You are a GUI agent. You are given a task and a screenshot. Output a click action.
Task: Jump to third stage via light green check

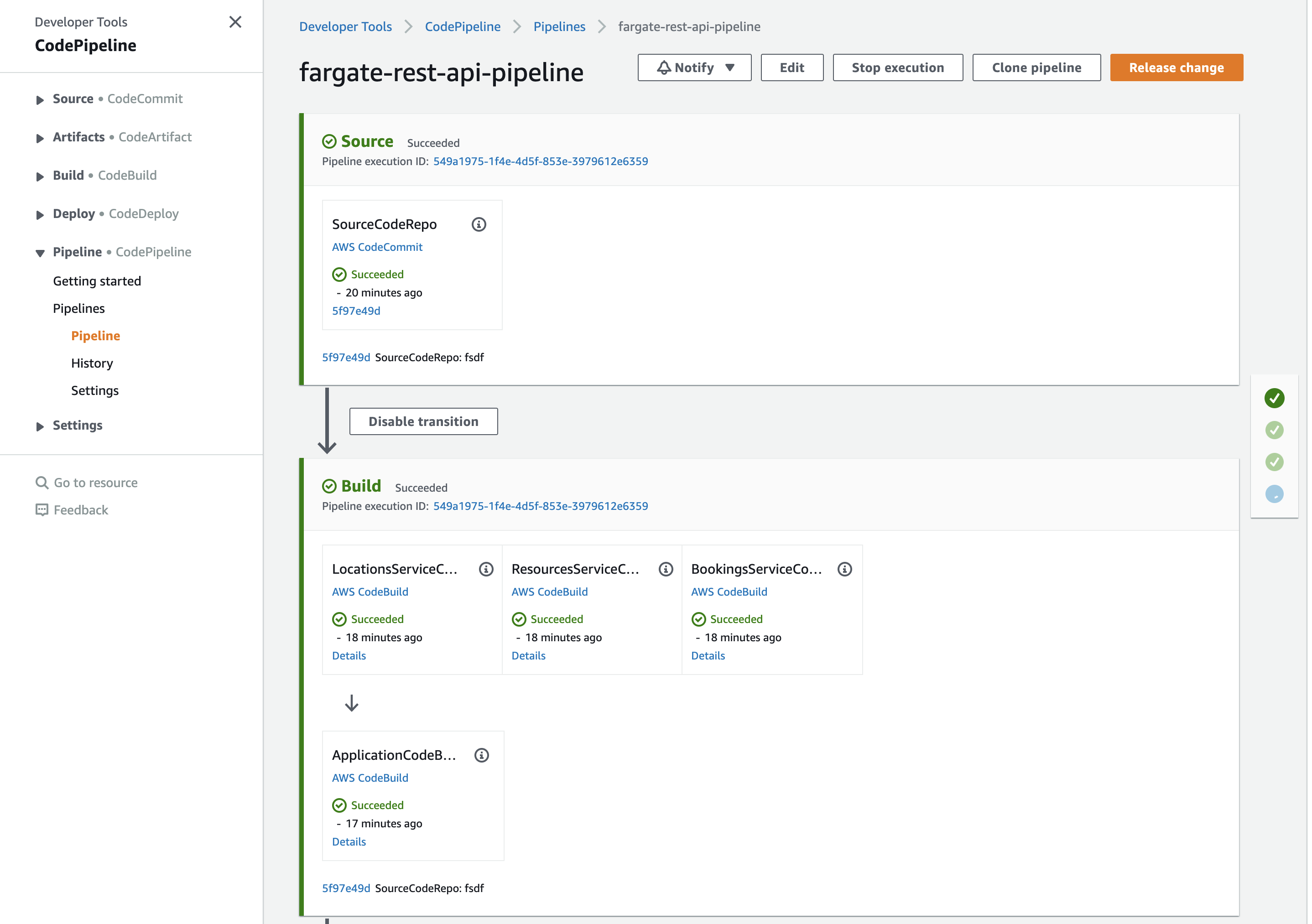(1274, 462)
